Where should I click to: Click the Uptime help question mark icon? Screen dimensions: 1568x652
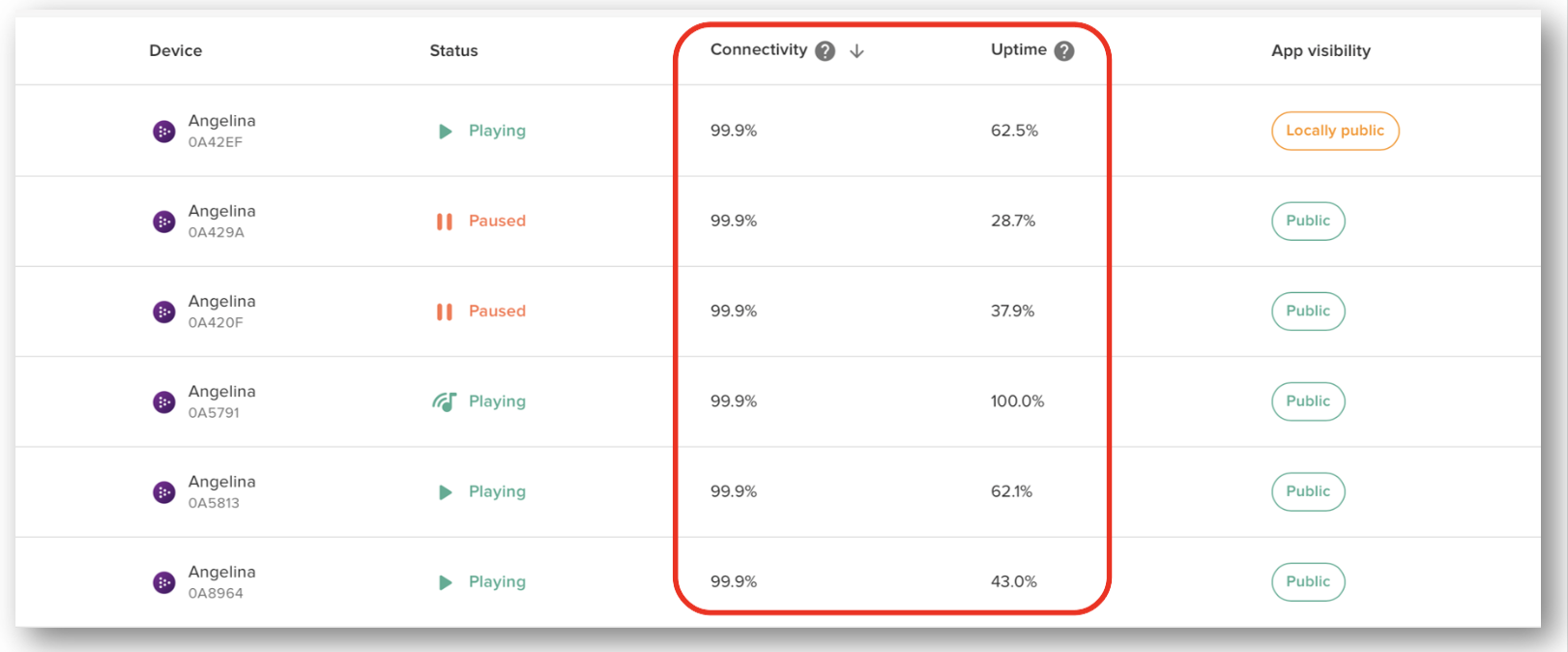(x=1064, y=51)
